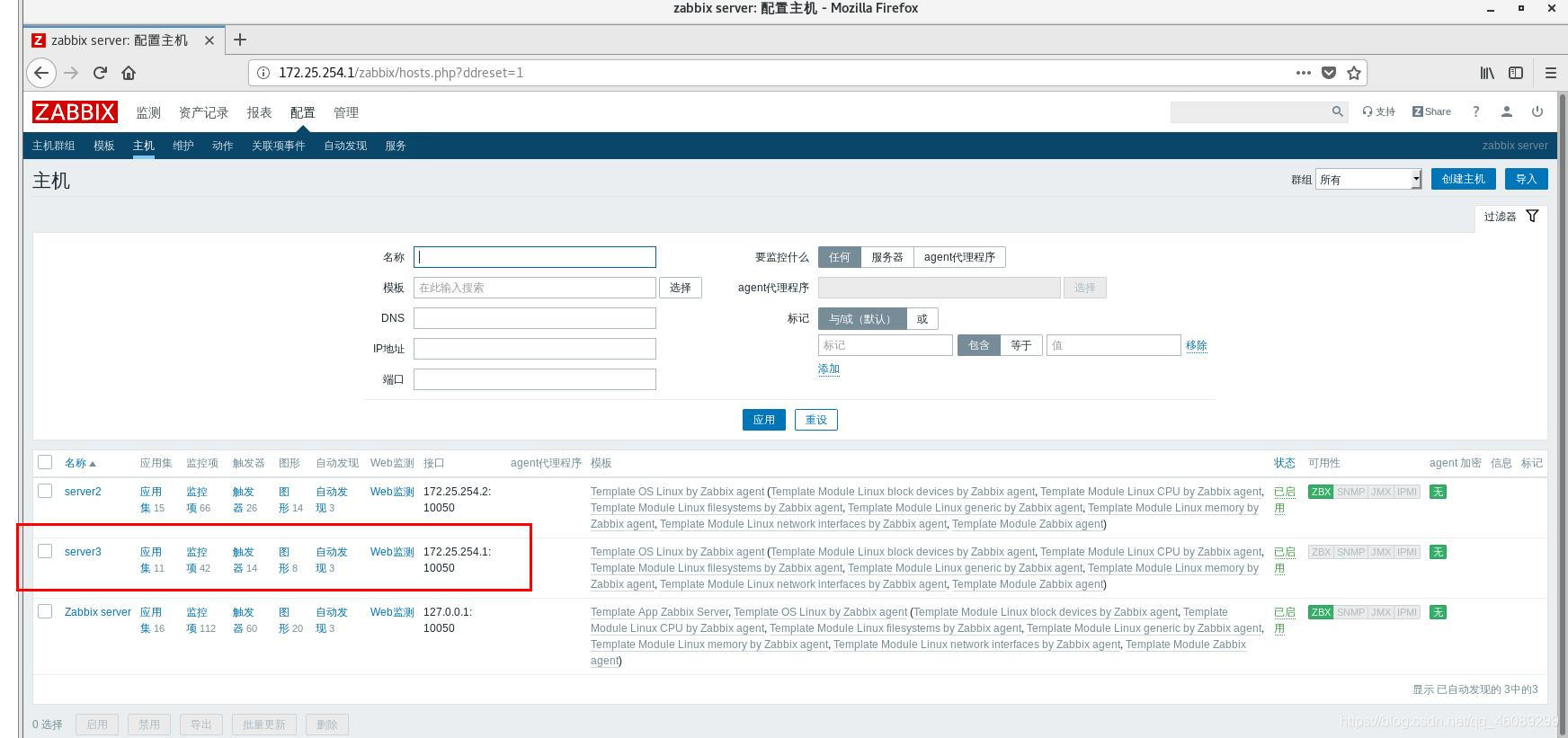Select And/Or default tag mode

pyautogui.click(x=862, y=318)
